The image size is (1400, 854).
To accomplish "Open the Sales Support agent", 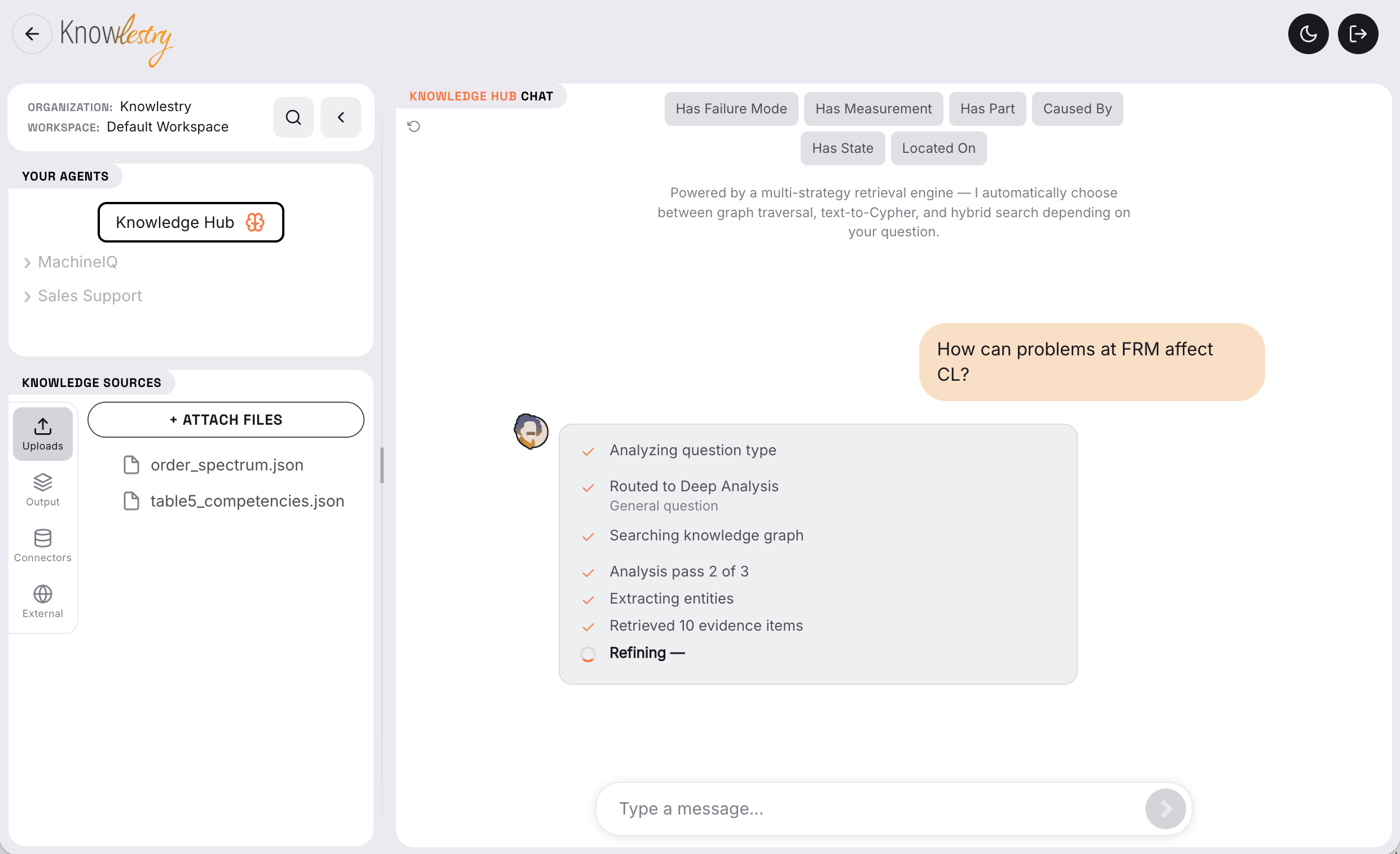I will point(90,296).
